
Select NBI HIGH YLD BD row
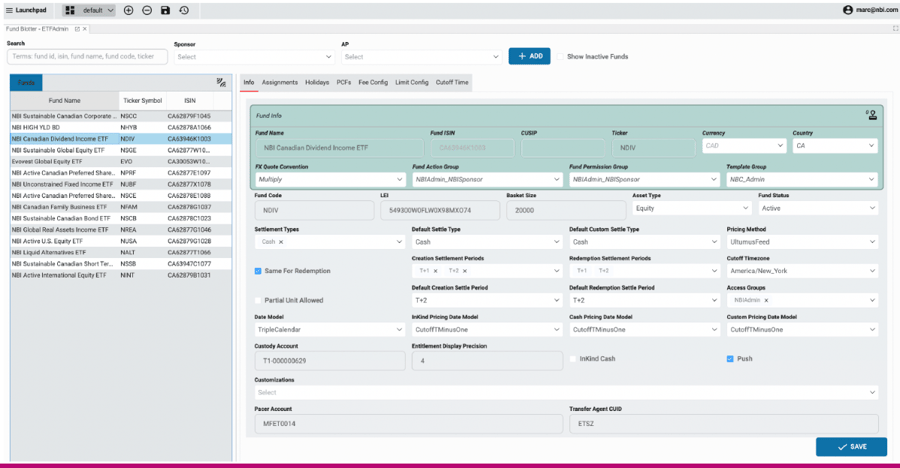pos(121,127)
